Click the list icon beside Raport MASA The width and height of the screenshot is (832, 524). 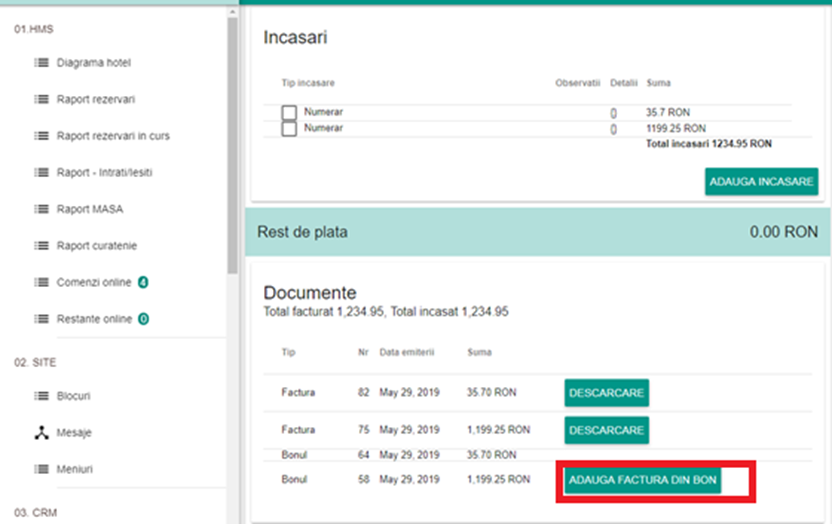(x=41, y=209)
